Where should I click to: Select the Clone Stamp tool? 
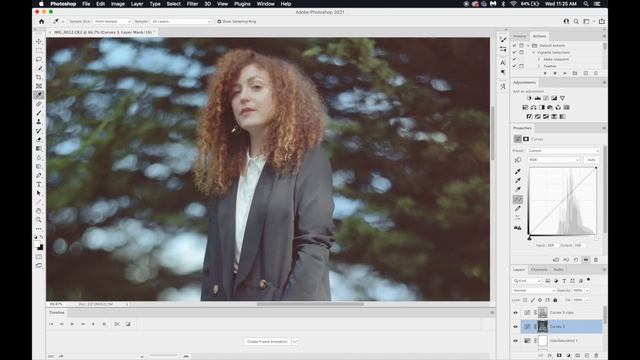coord(39,122)
